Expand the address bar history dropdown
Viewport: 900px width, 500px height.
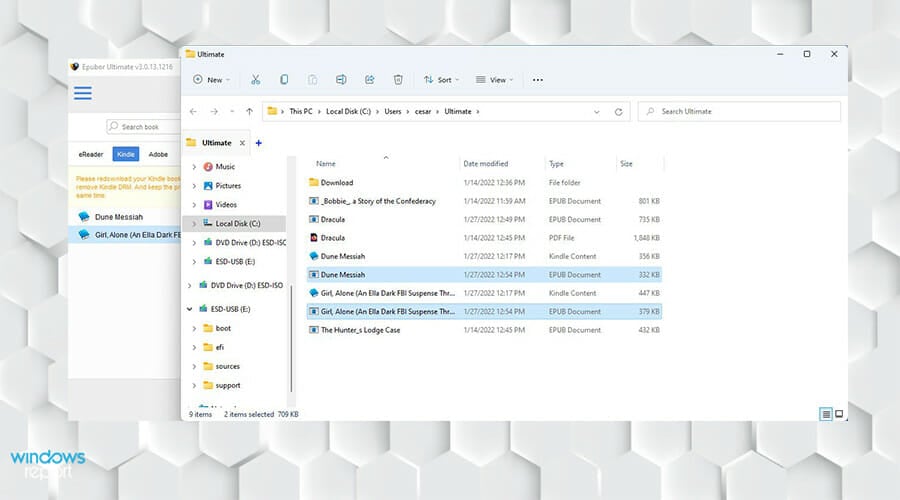click(596, 111)
